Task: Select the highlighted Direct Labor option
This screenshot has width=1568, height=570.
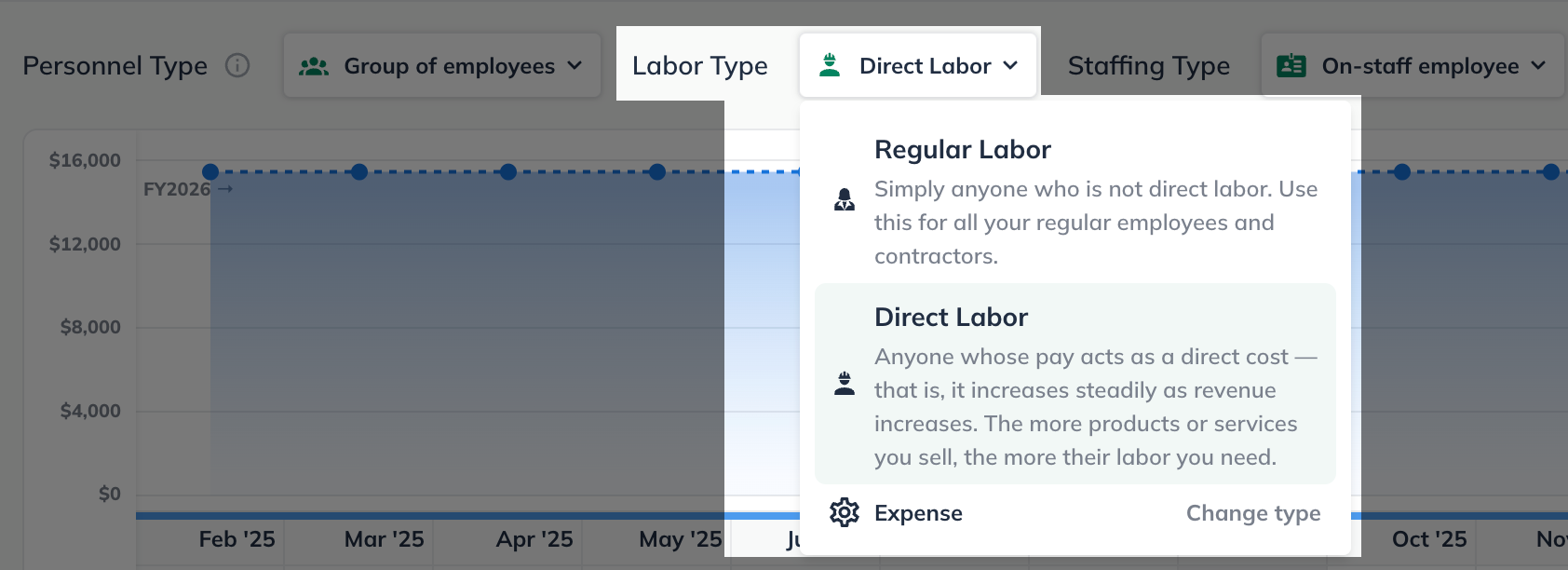Action: coord(951,317)
